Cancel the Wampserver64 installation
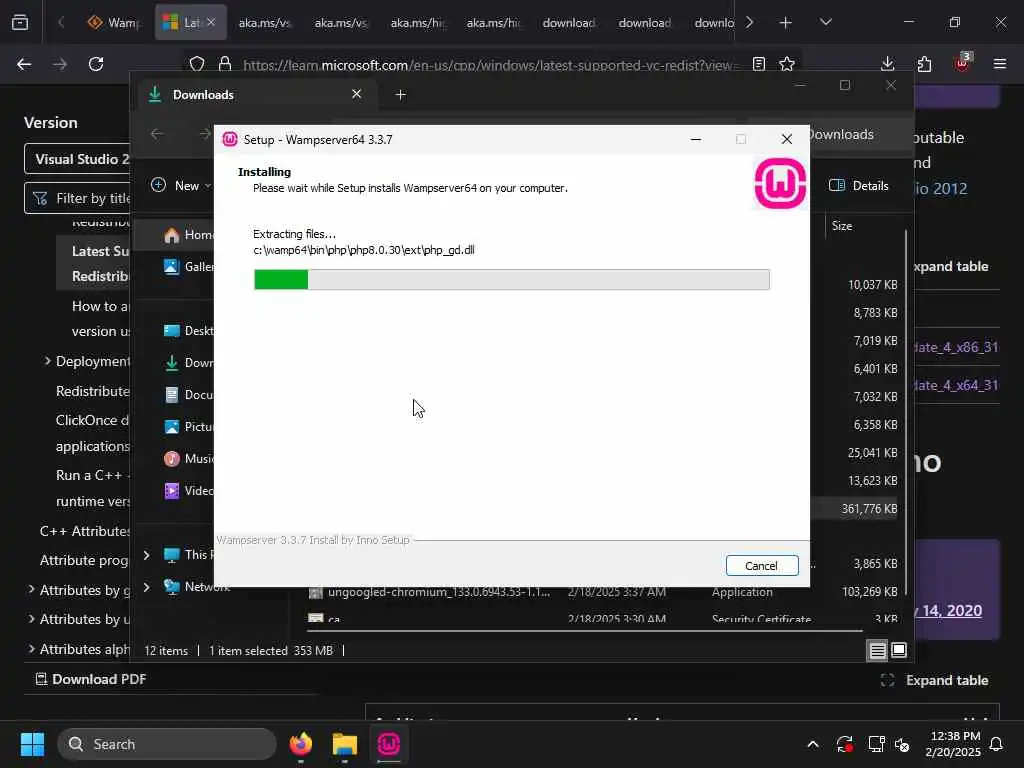The height and width of the screenshot is (768, 1024). click(761, 566)
